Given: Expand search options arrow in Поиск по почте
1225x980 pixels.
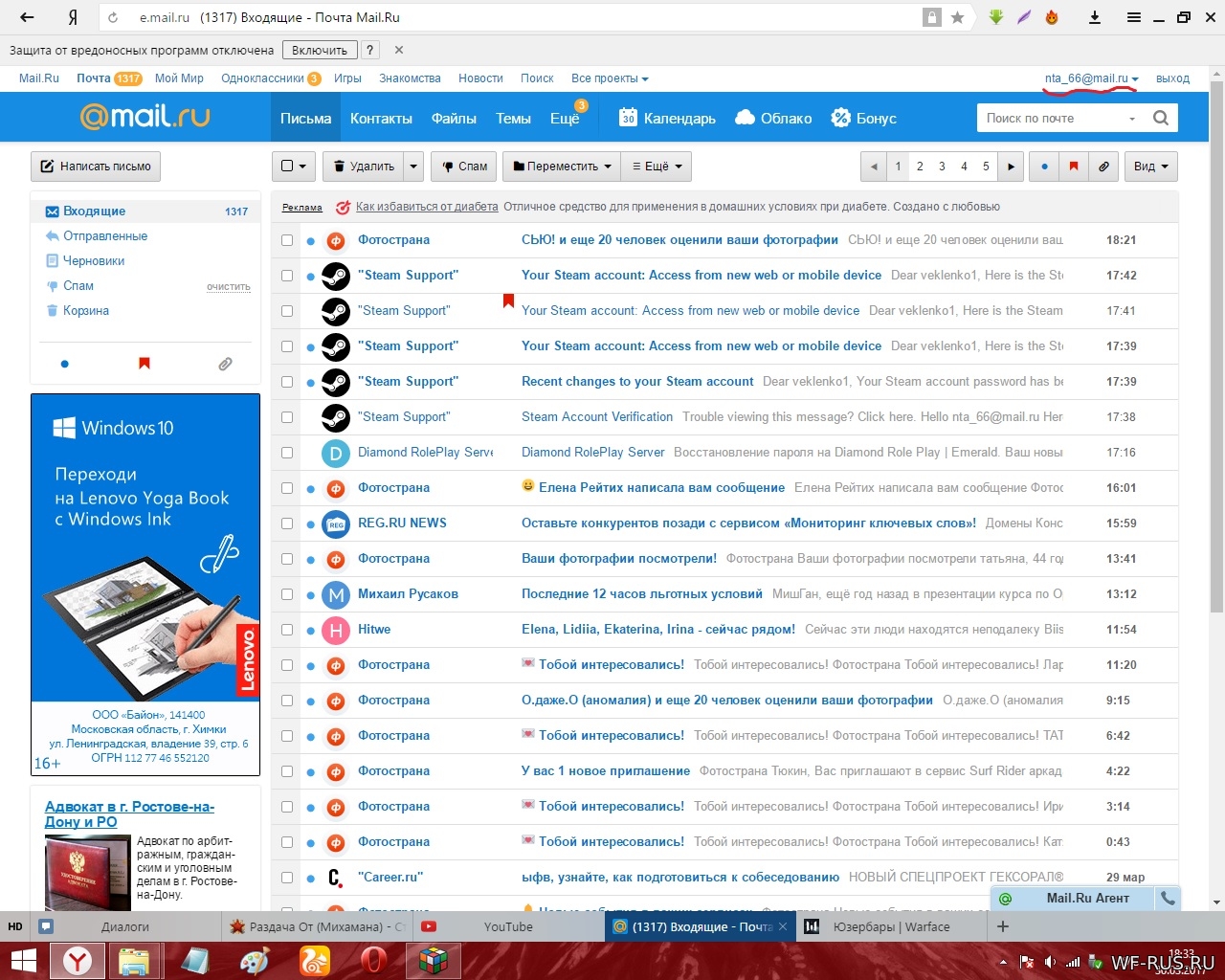Looking at the screenshot, I should tap(1132, 119).
